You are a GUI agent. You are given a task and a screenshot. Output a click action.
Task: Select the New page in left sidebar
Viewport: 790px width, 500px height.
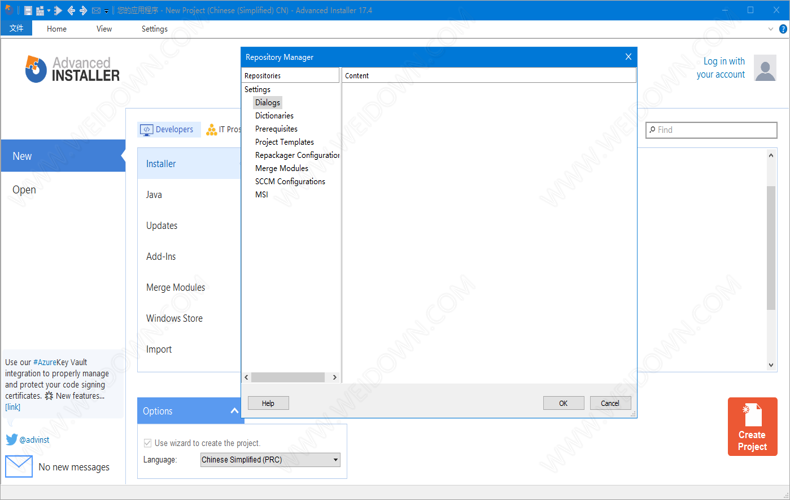tap(63, 156)
